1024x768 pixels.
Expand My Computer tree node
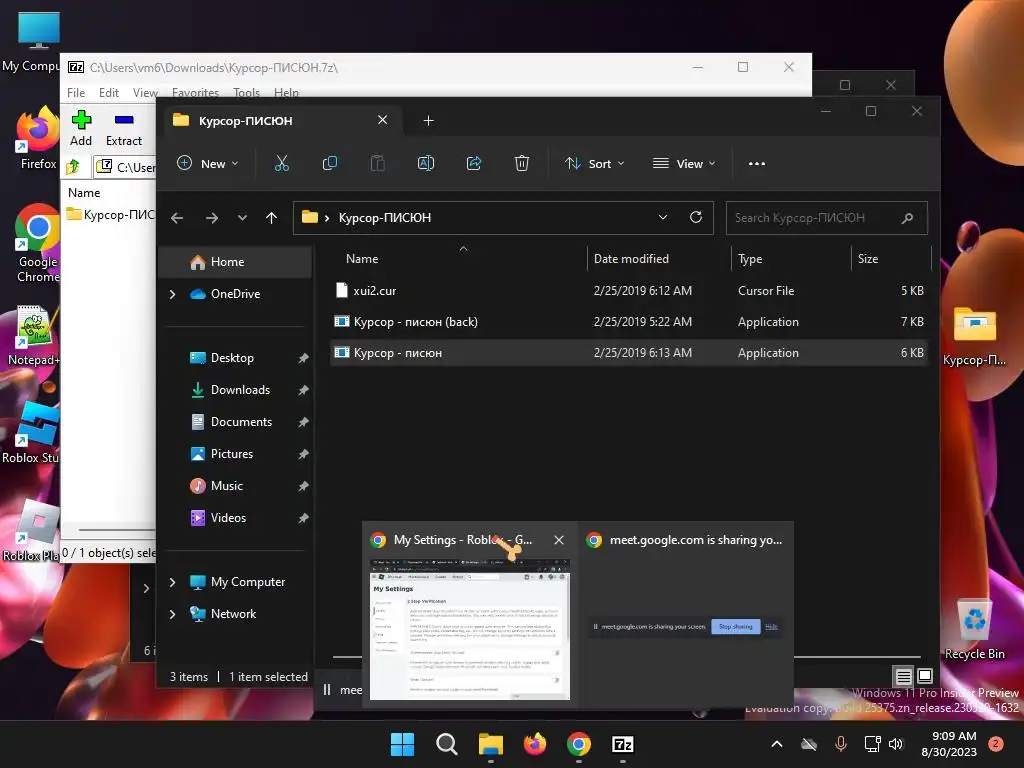(172, 582)
